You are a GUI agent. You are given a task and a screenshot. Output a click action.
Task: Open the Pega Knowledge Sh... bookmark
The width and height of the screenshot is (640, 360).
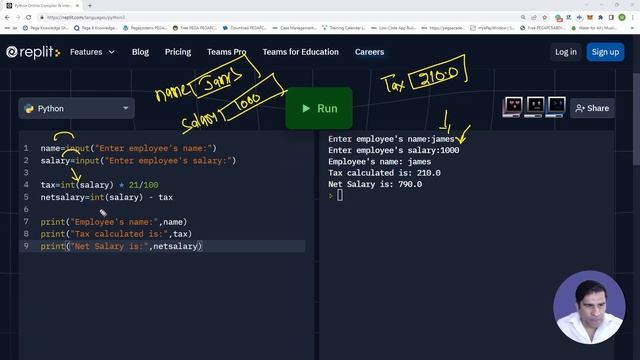[x=46, y=28]
